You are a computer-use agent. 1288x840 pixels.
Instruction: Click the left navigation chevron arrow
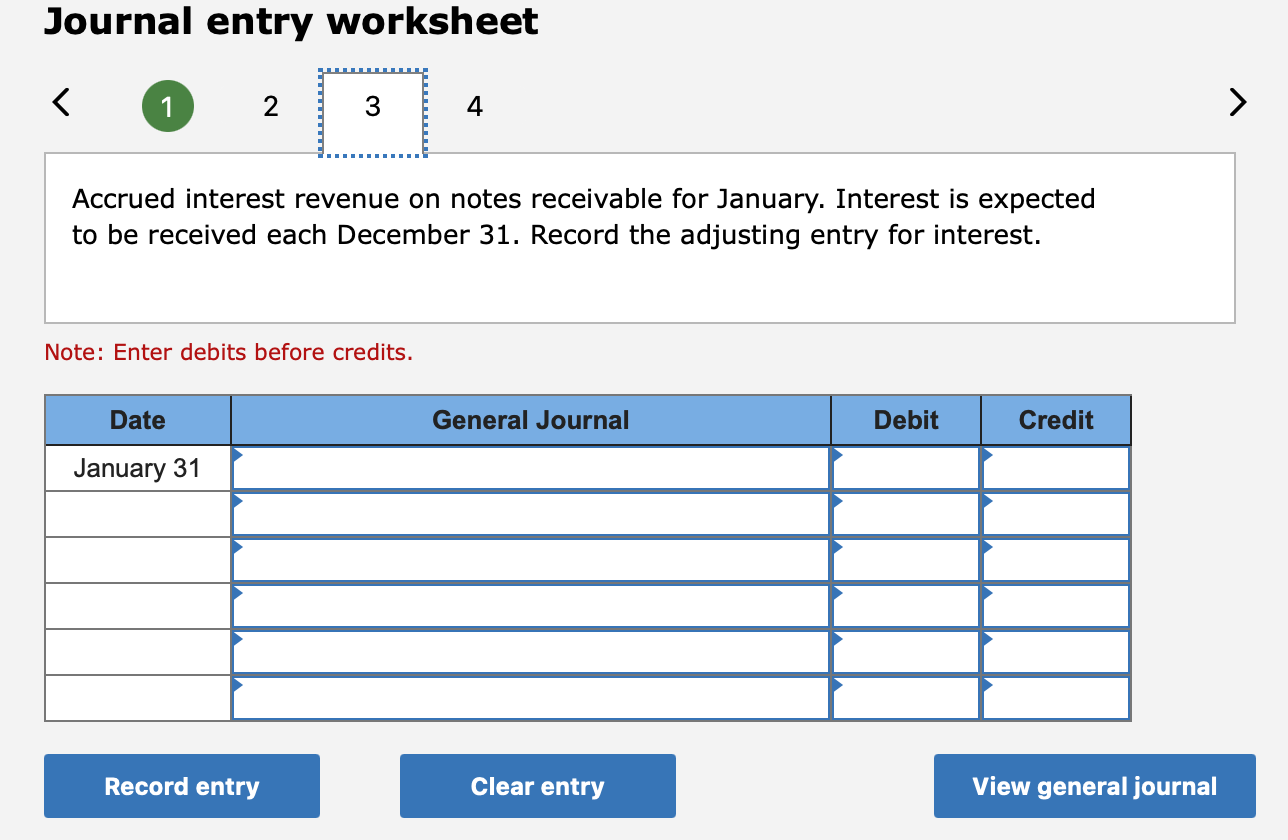(60, 102)
